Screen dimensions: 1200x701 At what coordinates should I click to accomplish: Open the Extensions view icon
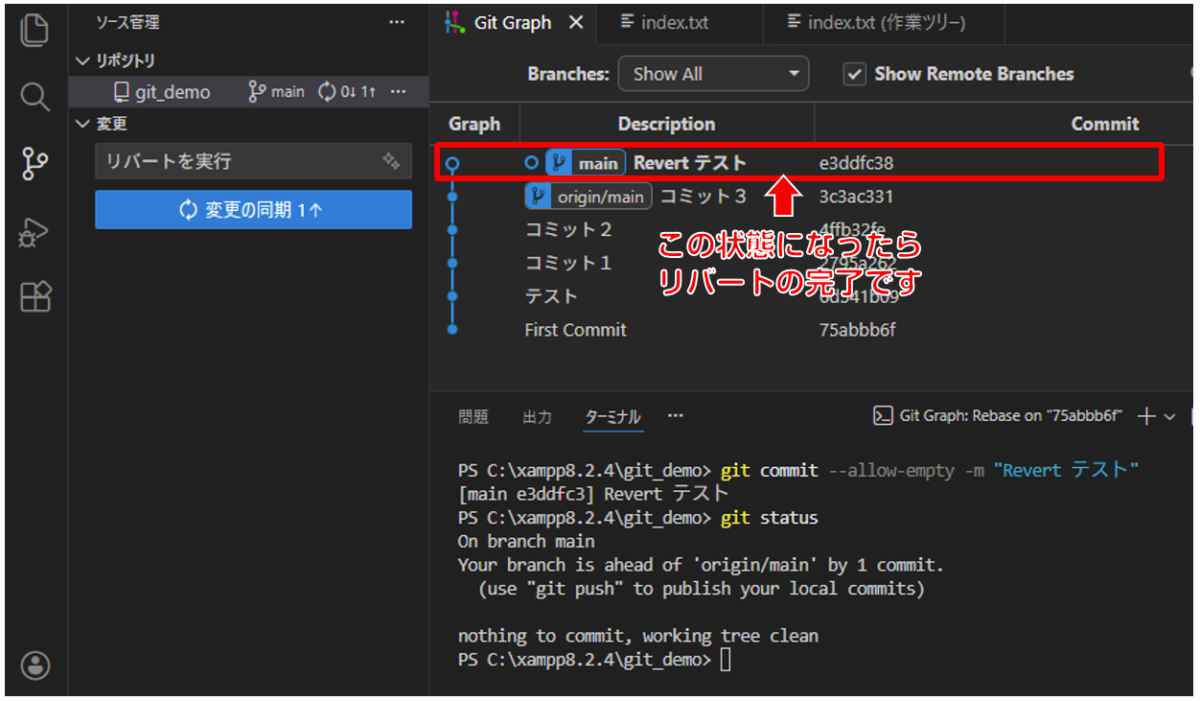(34, 297)
